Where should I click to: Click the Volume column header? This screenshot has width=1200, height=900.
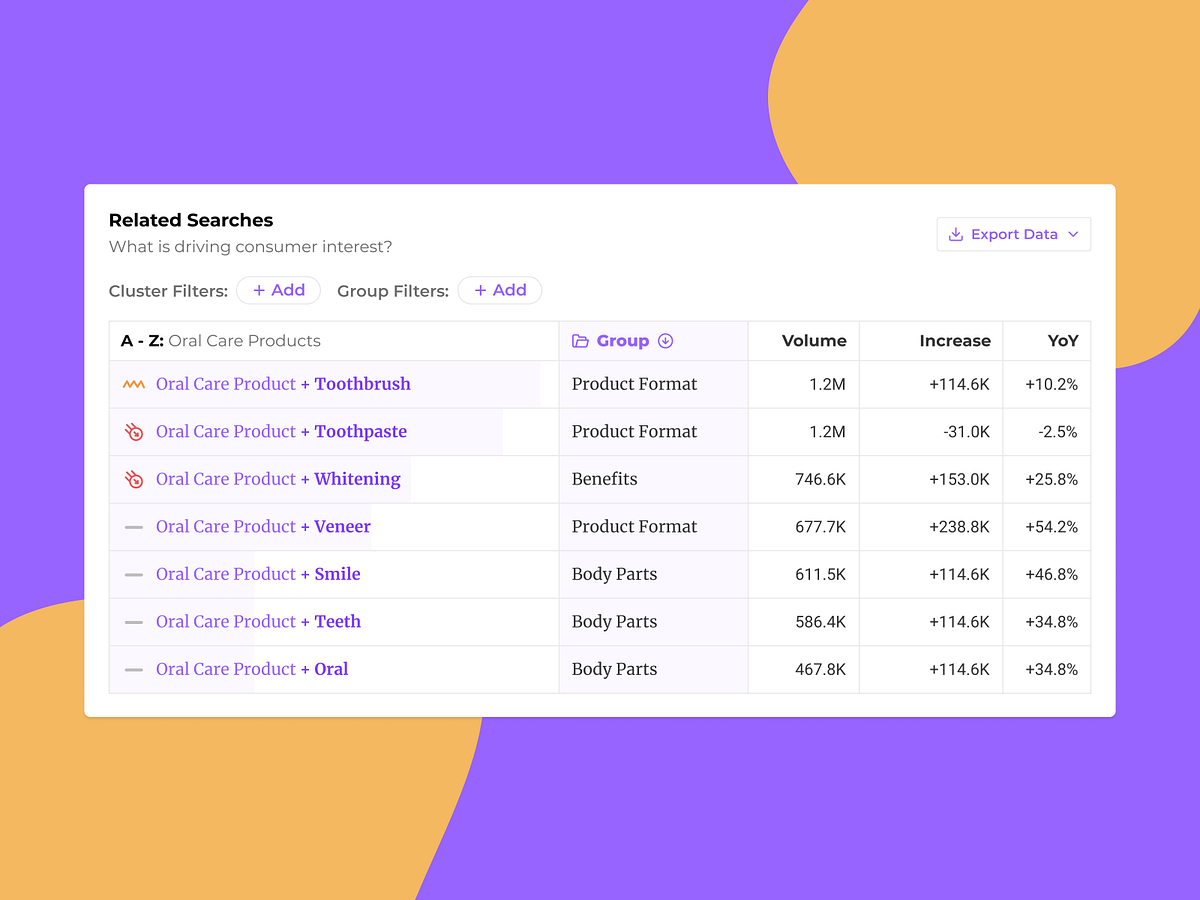[815, 340]
